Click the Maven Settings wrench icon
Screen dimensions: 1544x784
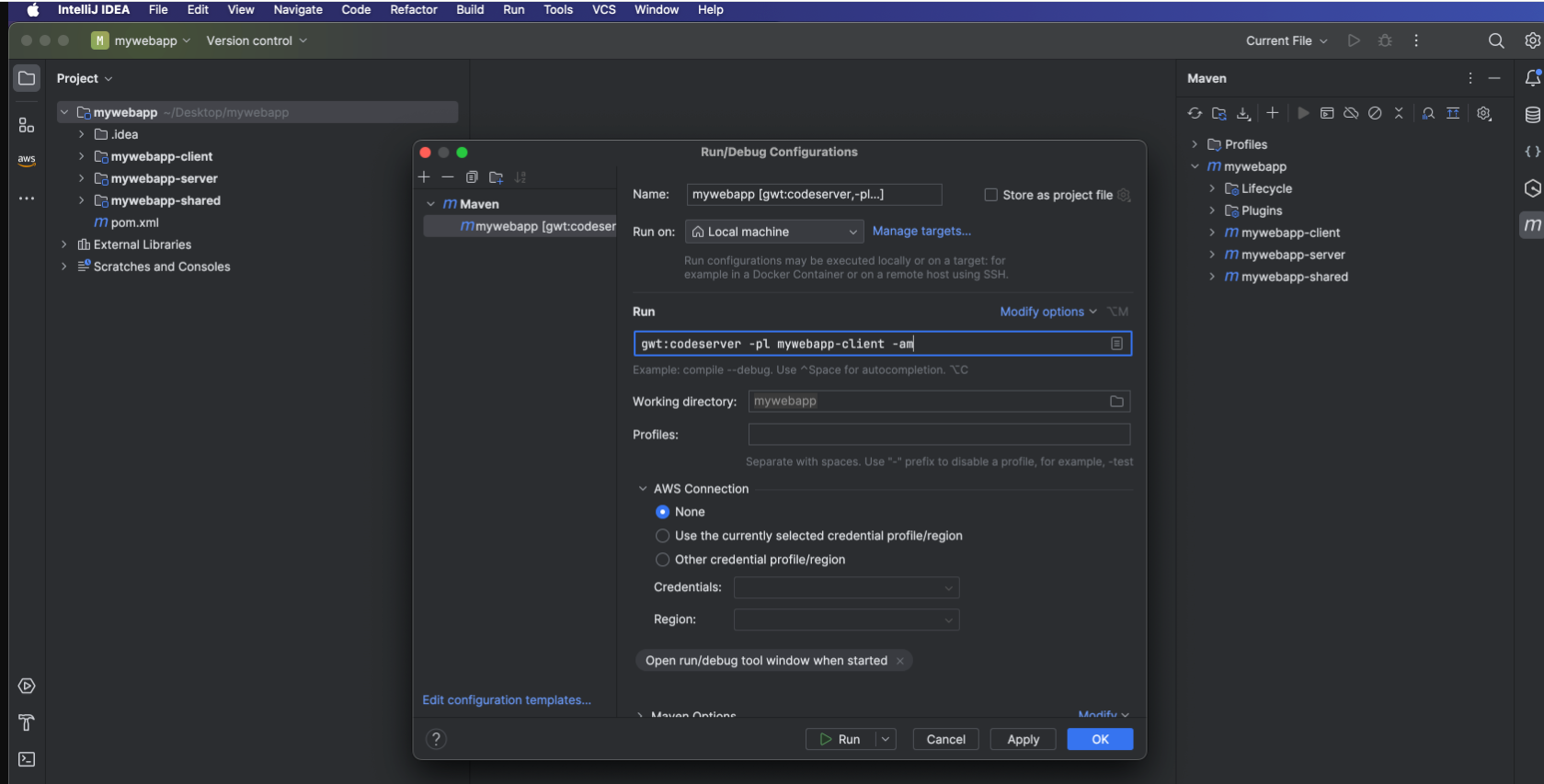tap(1484, 113)
